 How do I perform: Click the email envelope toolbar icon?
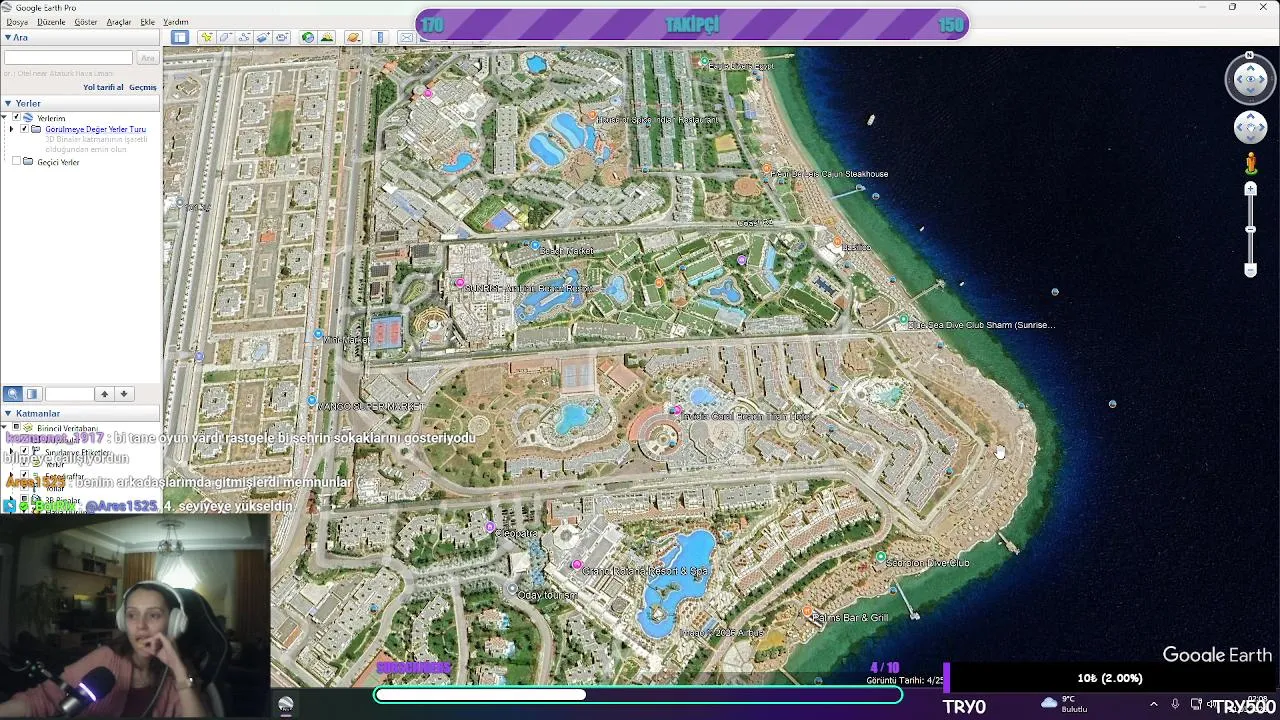tap(406, 37)
